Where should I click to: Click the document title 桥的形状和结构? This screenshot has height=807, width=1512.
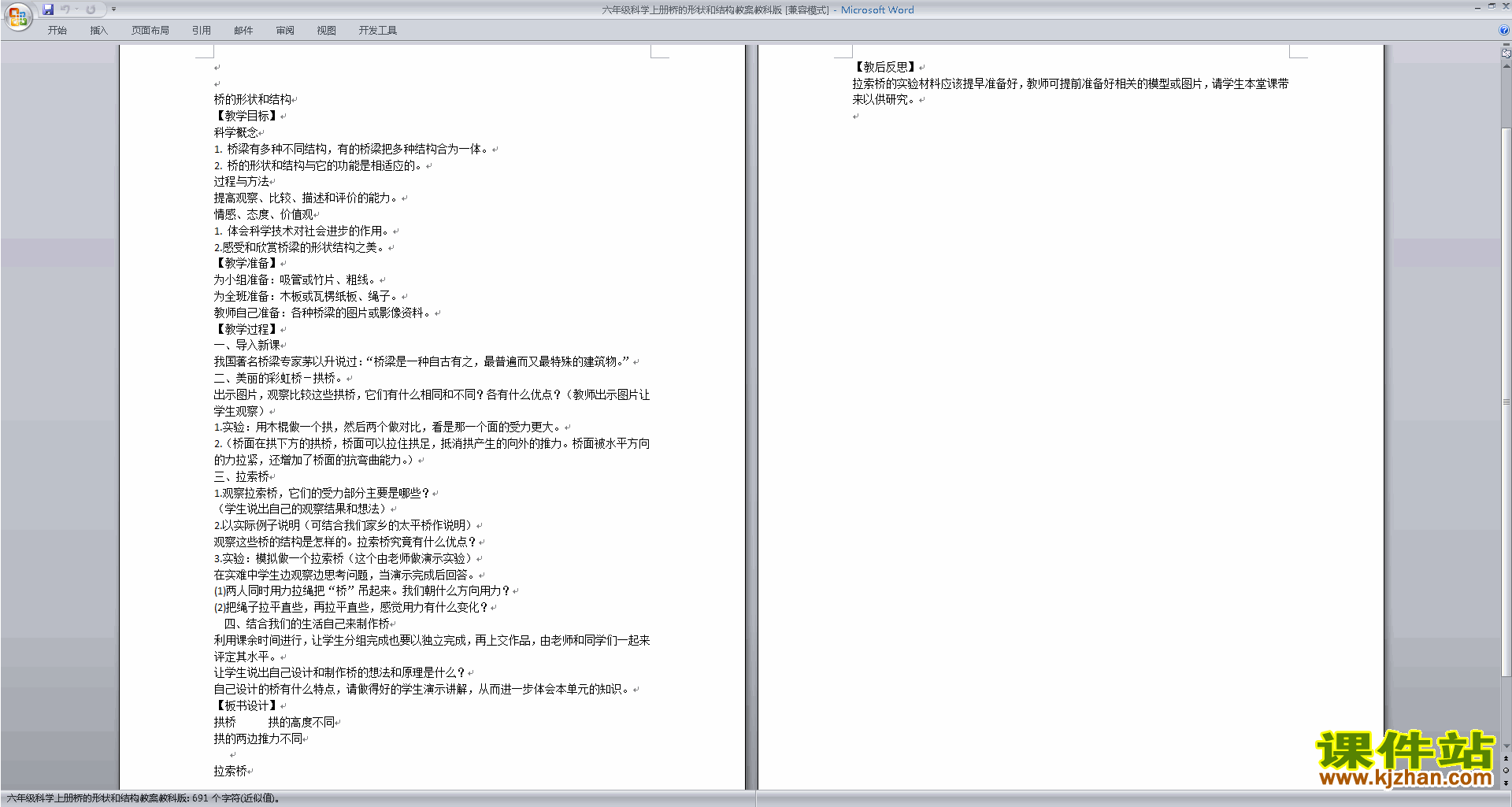(x=253, y=100)
